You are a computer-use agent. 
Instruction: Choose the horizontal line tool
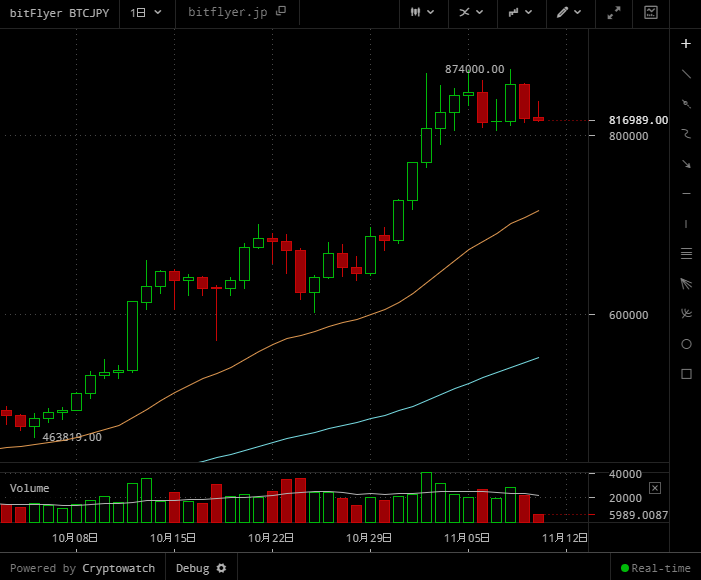point(686,193)
